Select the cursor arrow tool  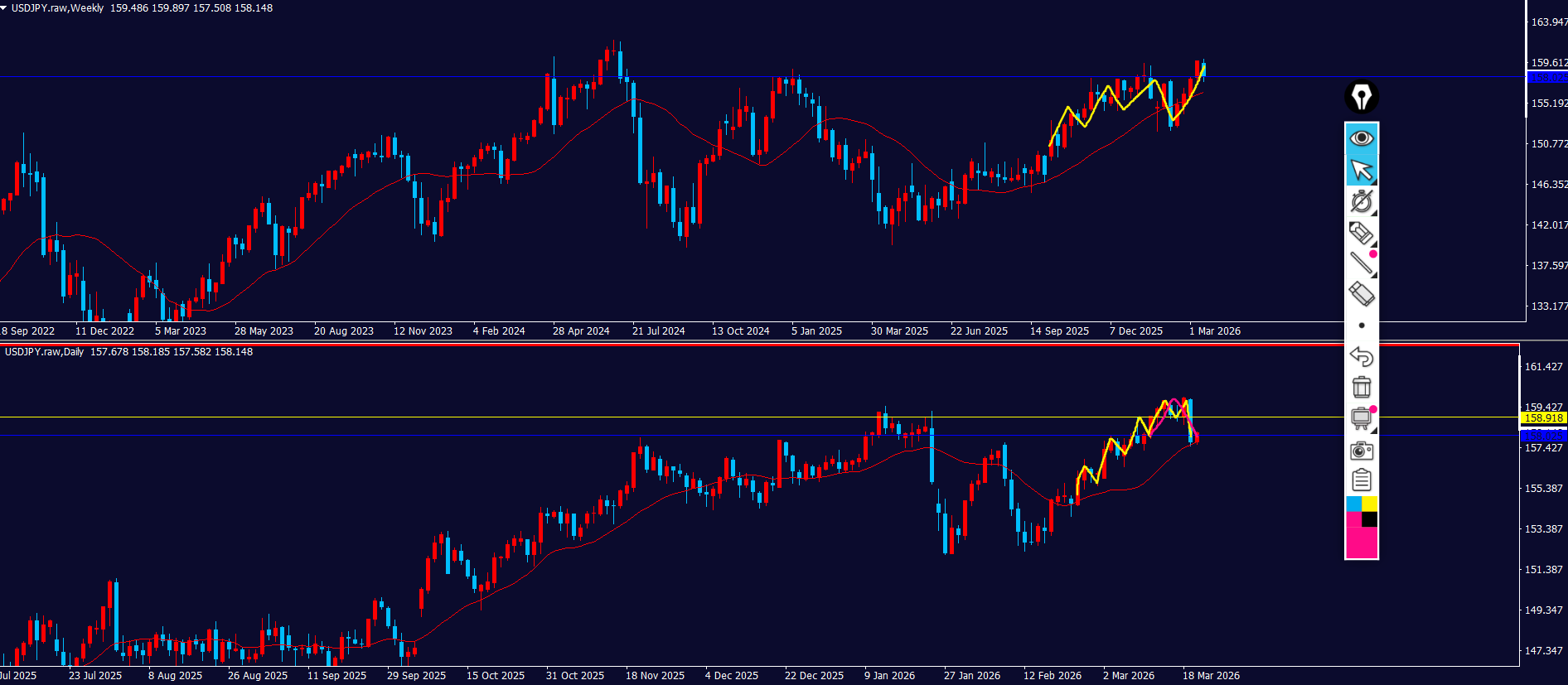click(x=1361, y=170)
